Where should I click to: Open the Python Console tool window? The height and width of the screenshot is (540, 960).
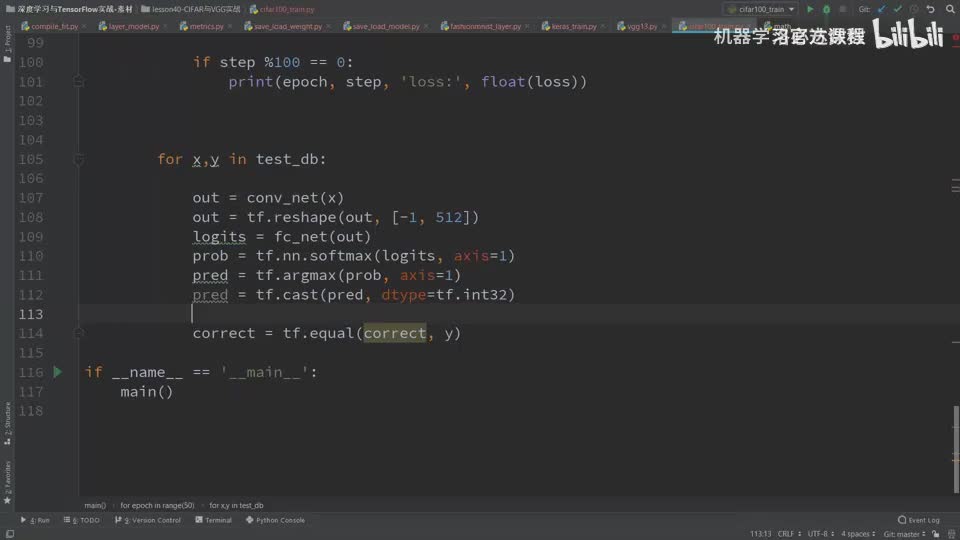point(276,520)
